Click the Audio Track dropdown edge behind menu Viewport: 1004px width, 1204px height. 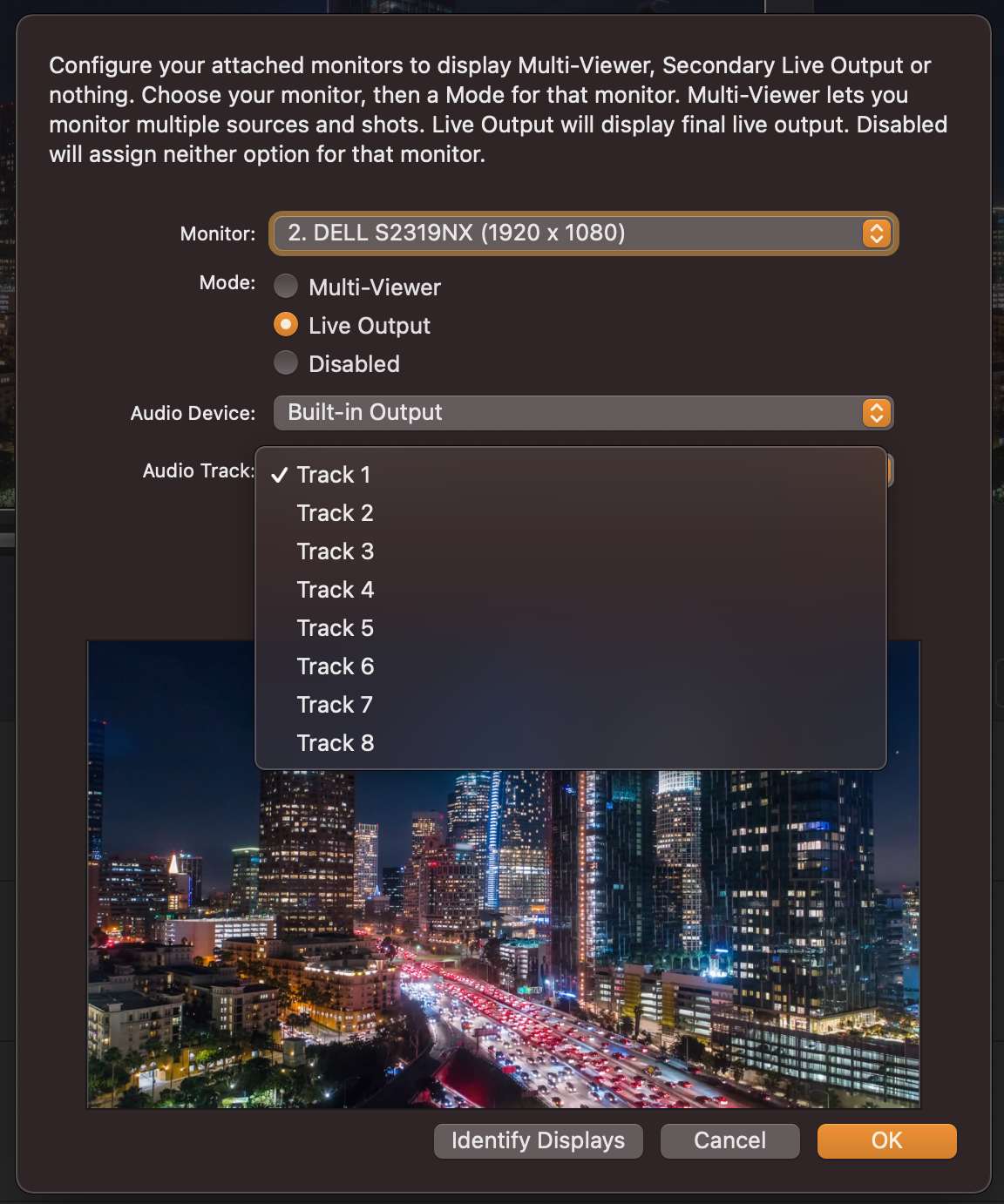pyautogui.click(x=891, y=471)
